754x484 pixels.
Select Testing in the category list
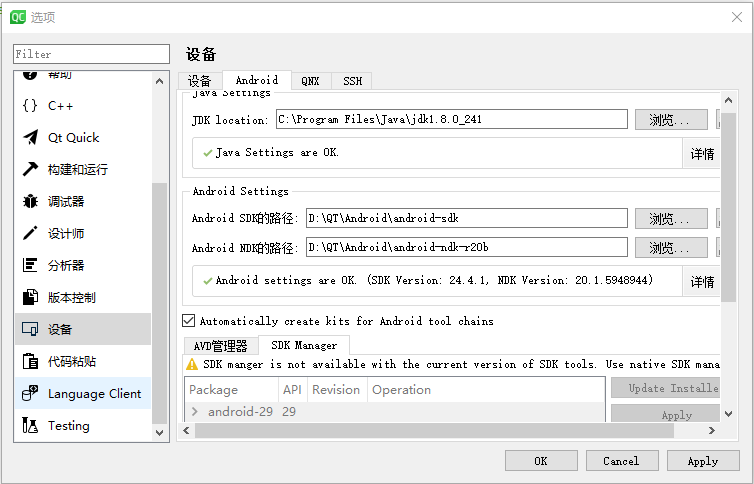coord(83,425)
